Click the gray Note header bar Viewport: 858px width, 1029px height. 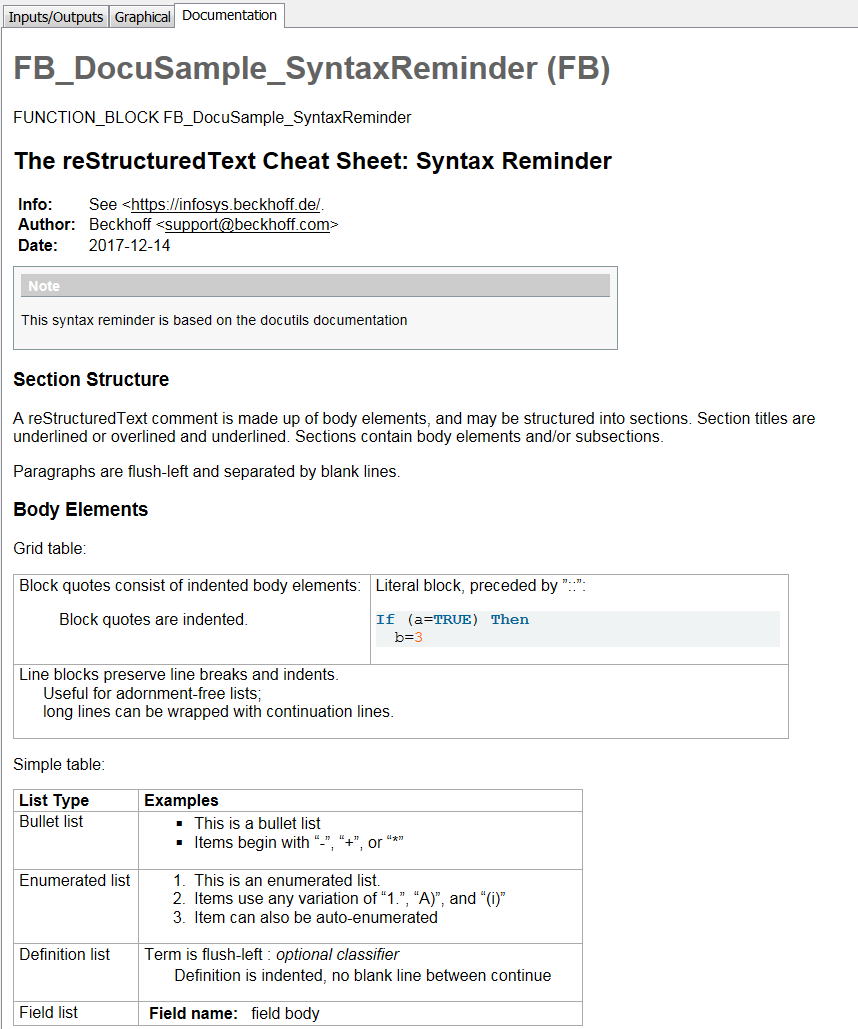315,286
